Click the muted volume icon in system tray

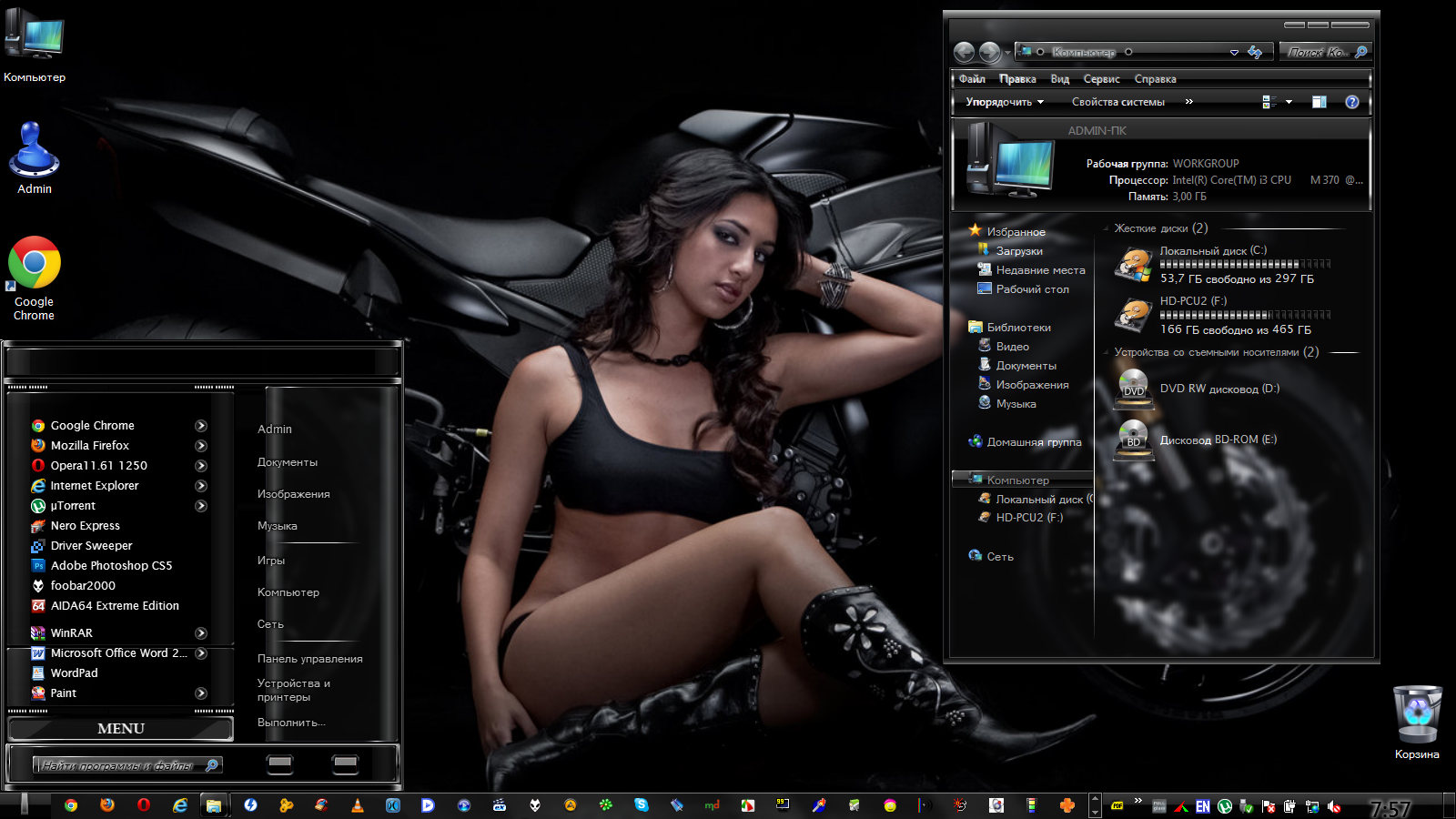click(1334, 806)
